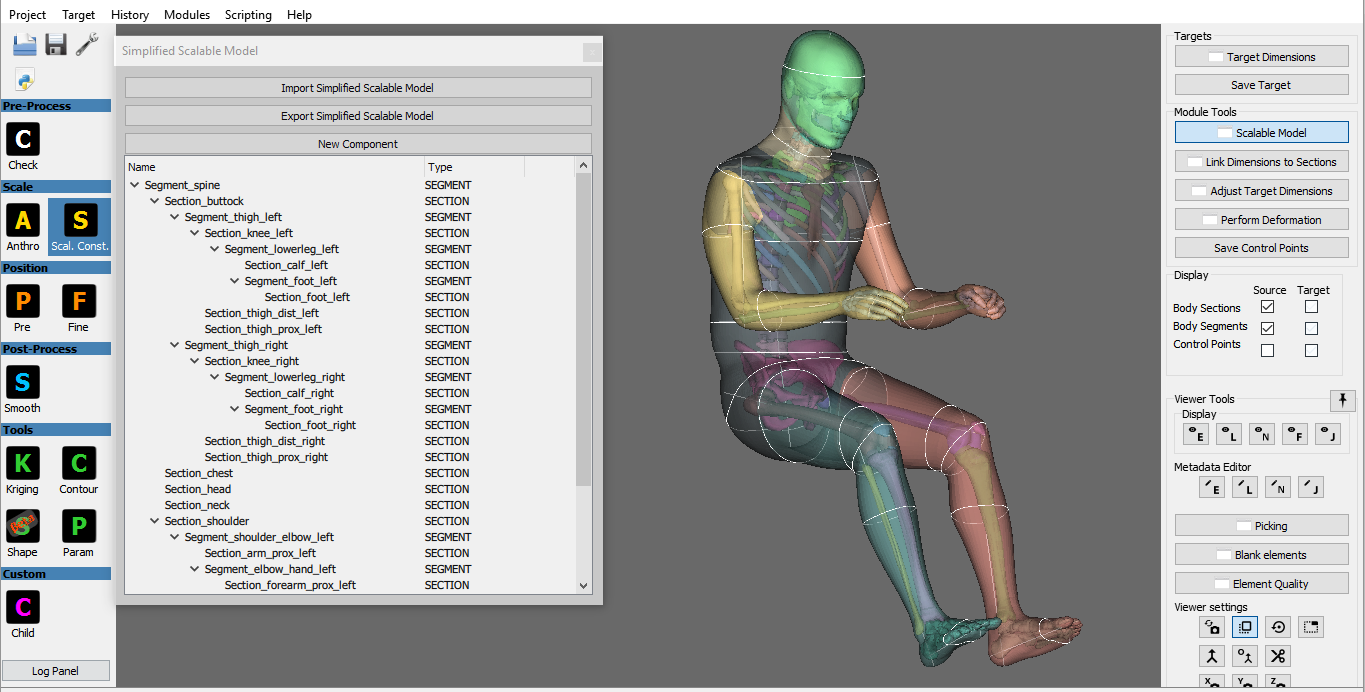Collapse the Section_shoulder node
The width and height of the screenshot is (1365, 692).
pos(155,521)
